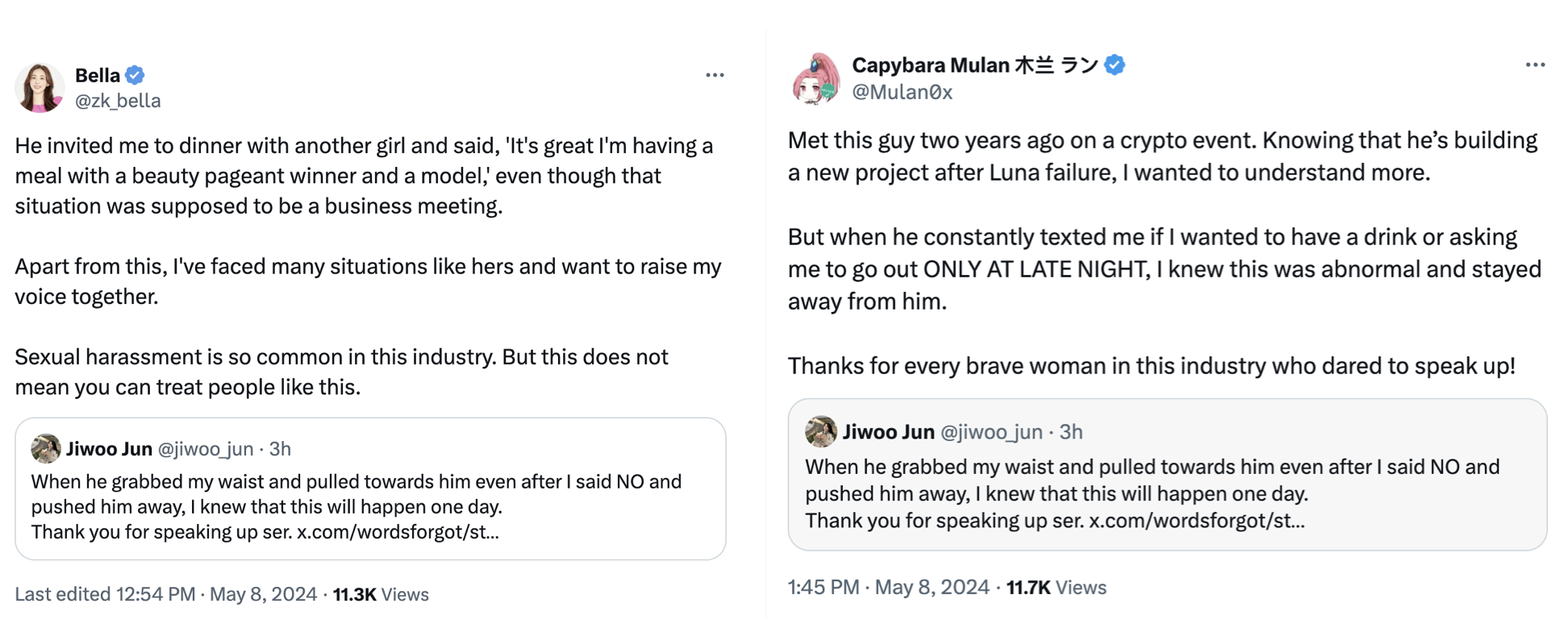Image resolution: width=1568 pixels, height=624 pixels.
Task: Click Bella's profile avatar photo
Action: tap(39, 87)
